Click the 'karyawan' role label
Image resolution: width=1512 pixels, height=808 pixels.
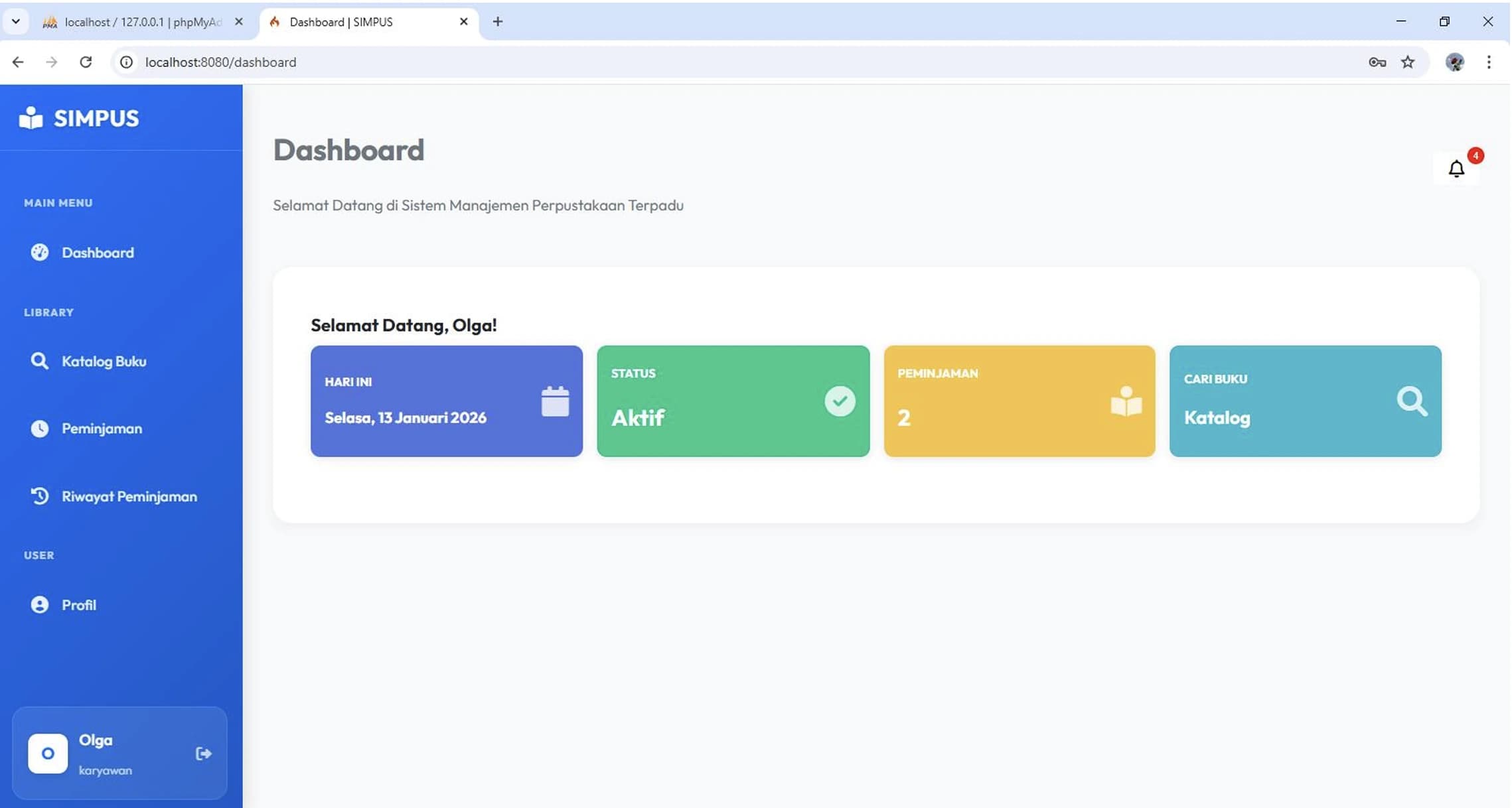(106, 770)
